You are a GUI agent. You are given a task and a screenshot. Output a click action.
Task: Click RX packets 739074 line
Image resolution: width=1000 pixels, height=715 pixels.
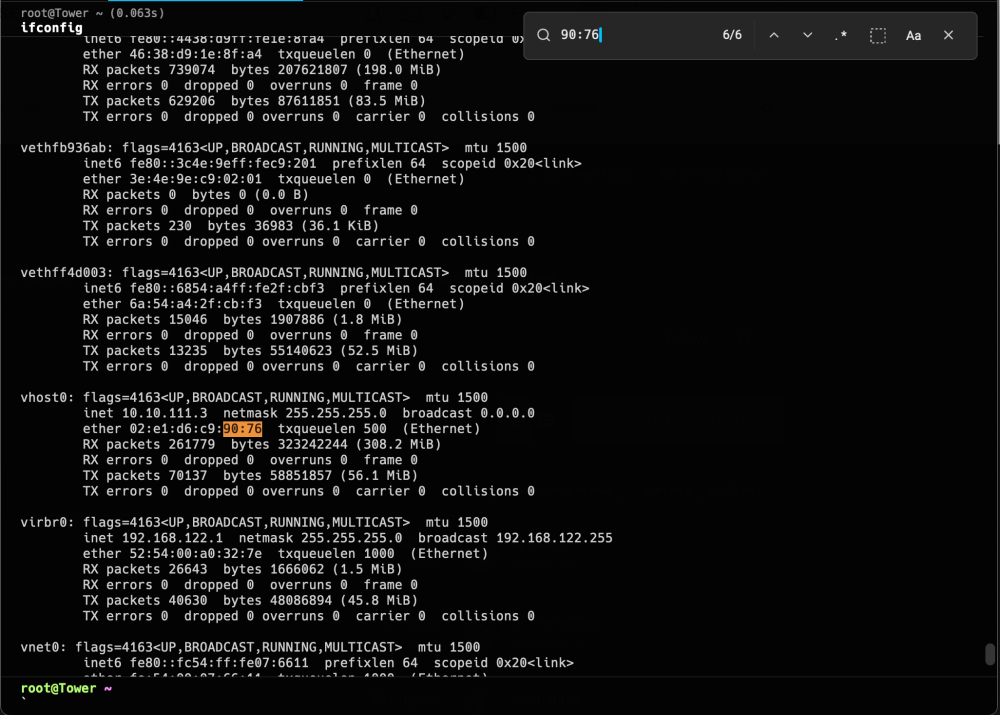pyautogui.click(x=262, y=70)
